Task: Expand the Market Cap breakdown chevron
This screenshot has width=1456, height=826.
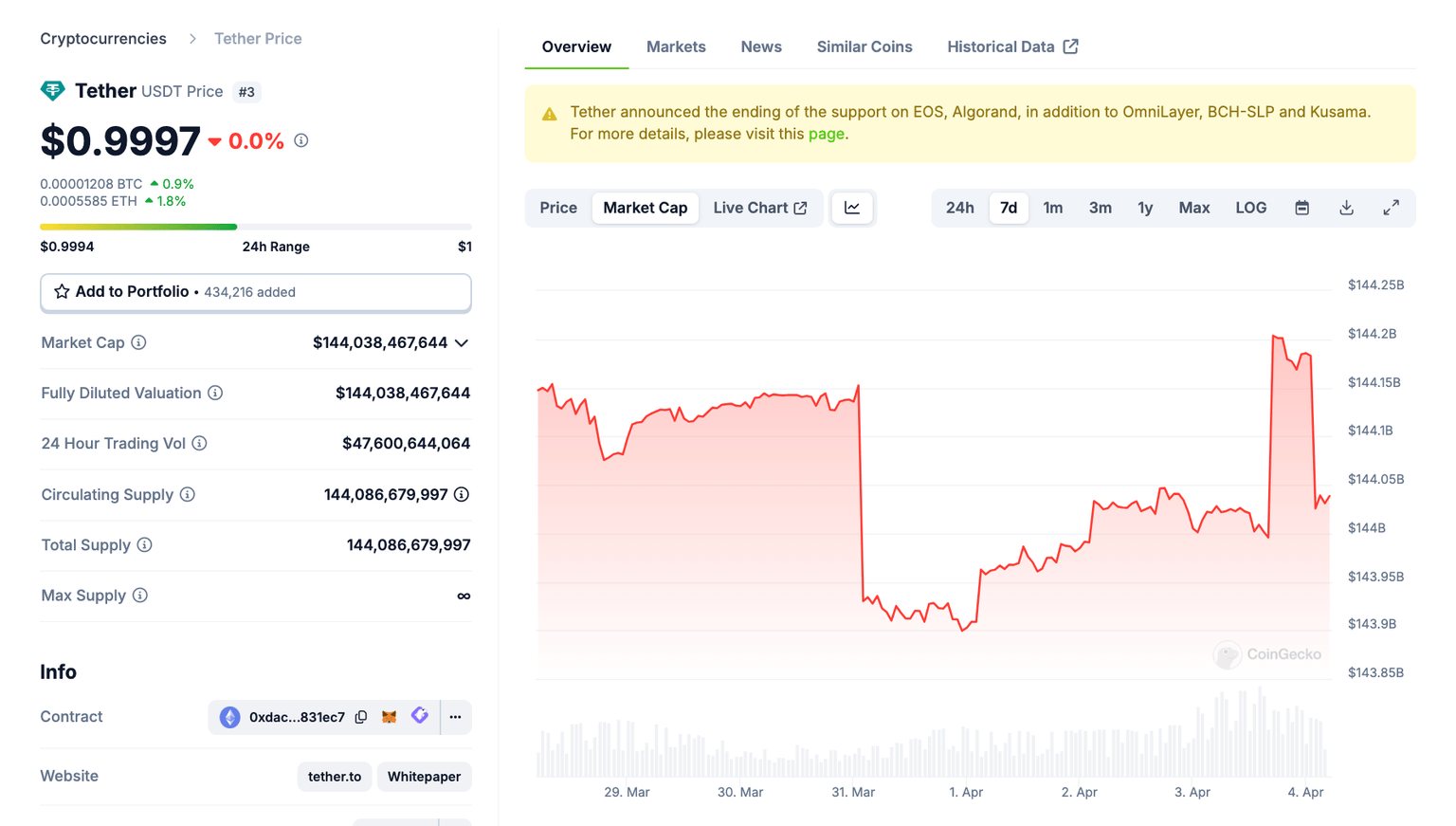Action: pyautogui.click(x=462, y=343)
